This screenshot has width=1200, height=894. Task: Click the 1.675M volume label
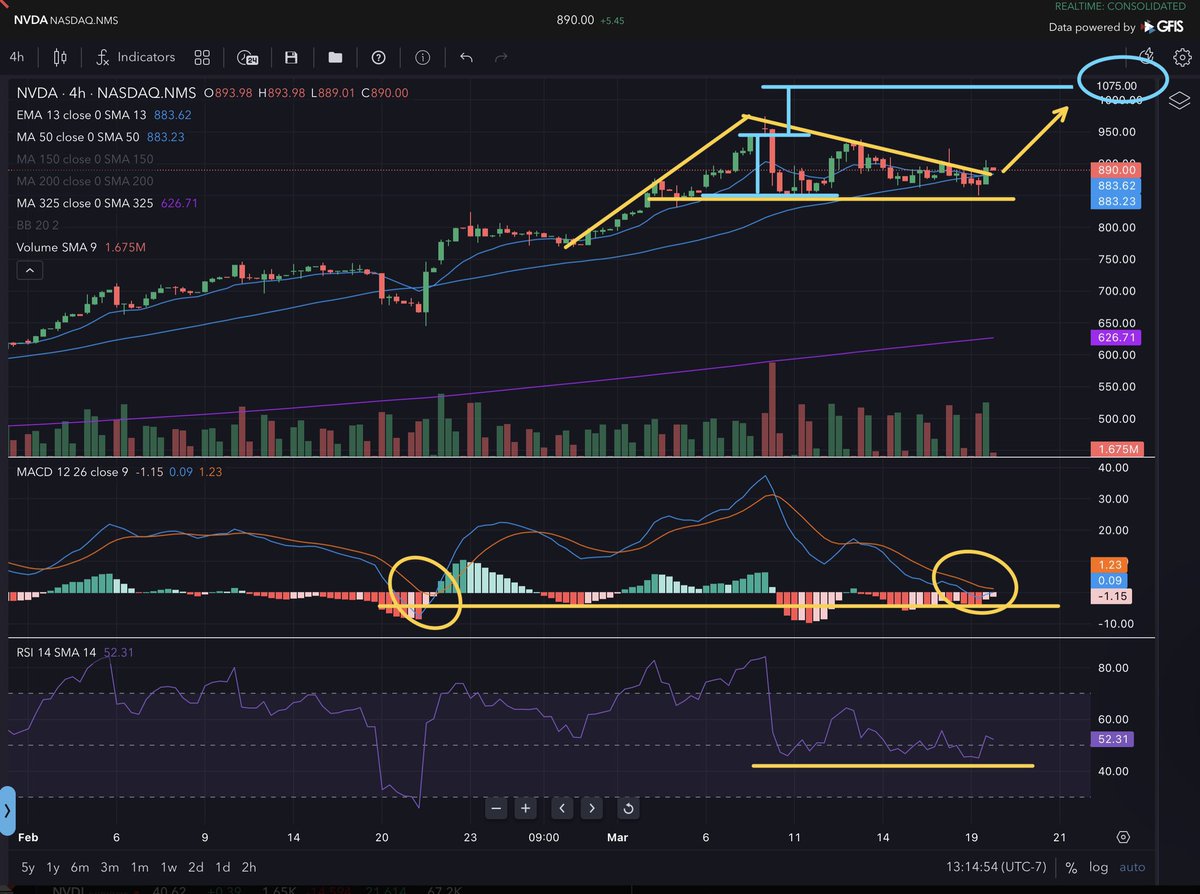(x=1118, y=449)
